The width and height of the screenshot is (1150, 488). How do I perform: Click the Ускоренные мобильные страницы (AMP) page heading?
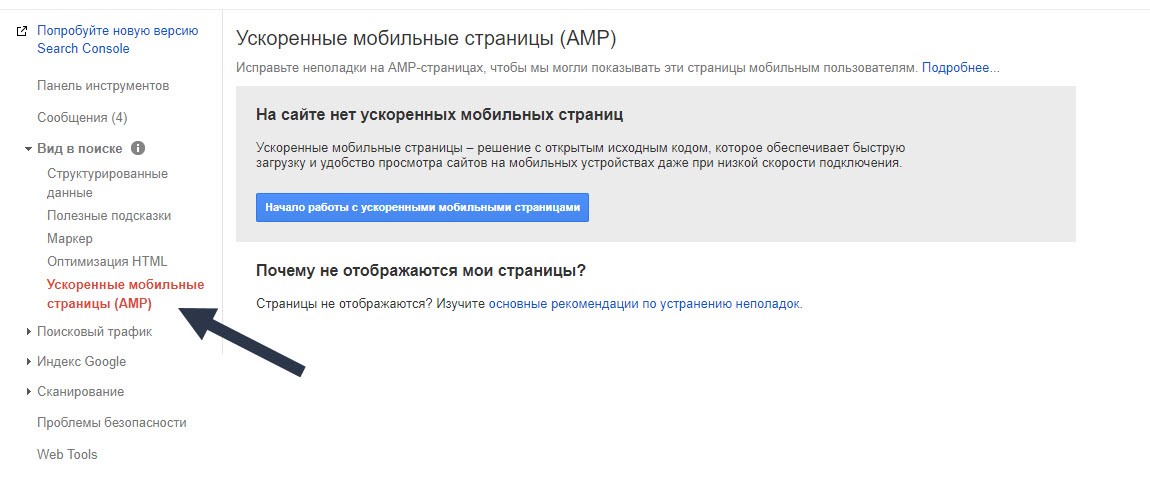426,39
